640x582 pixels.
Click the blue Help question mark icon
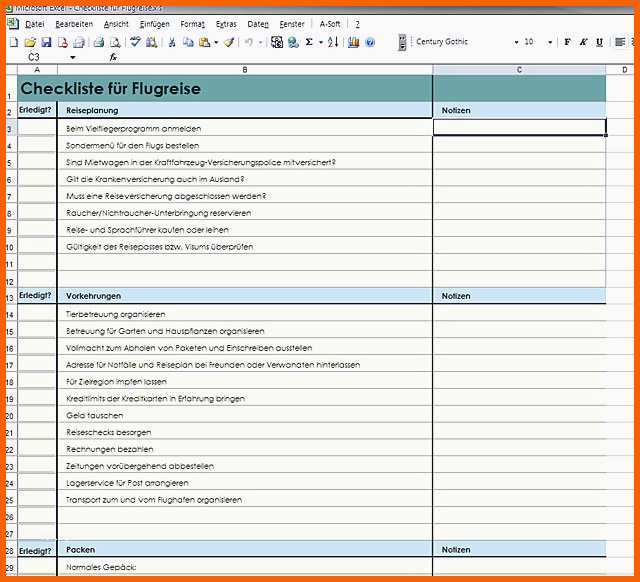[x=370, y=43]
